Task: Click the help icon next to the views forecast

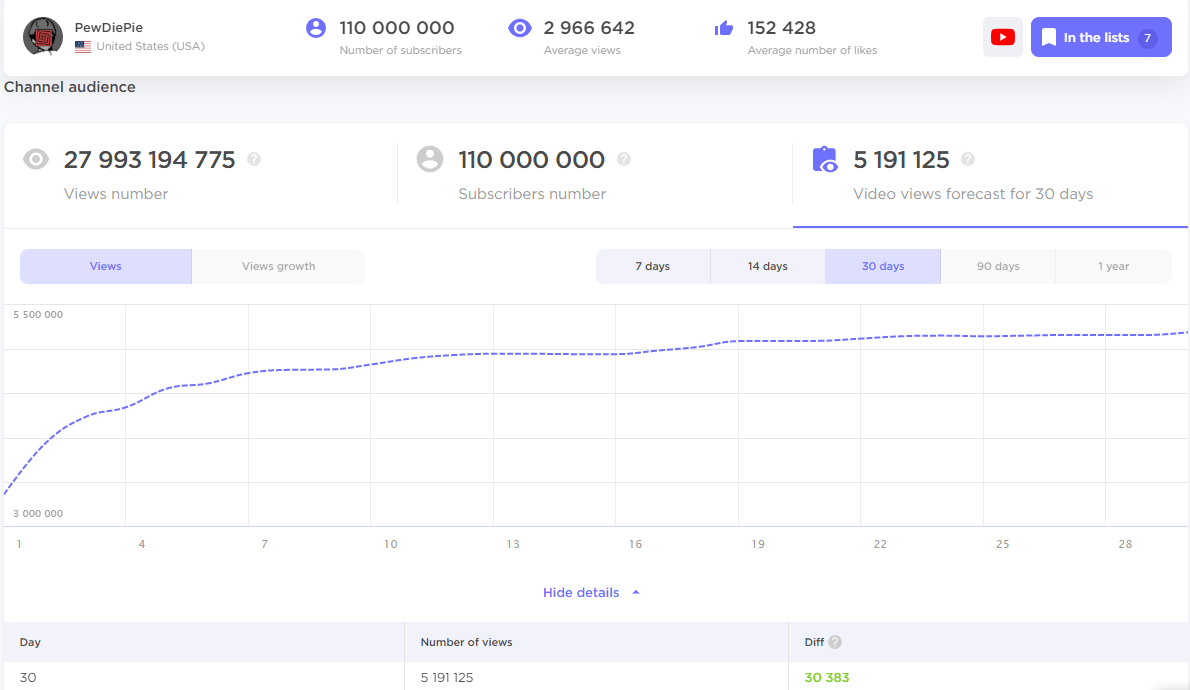Action: (x=968, y=159)
